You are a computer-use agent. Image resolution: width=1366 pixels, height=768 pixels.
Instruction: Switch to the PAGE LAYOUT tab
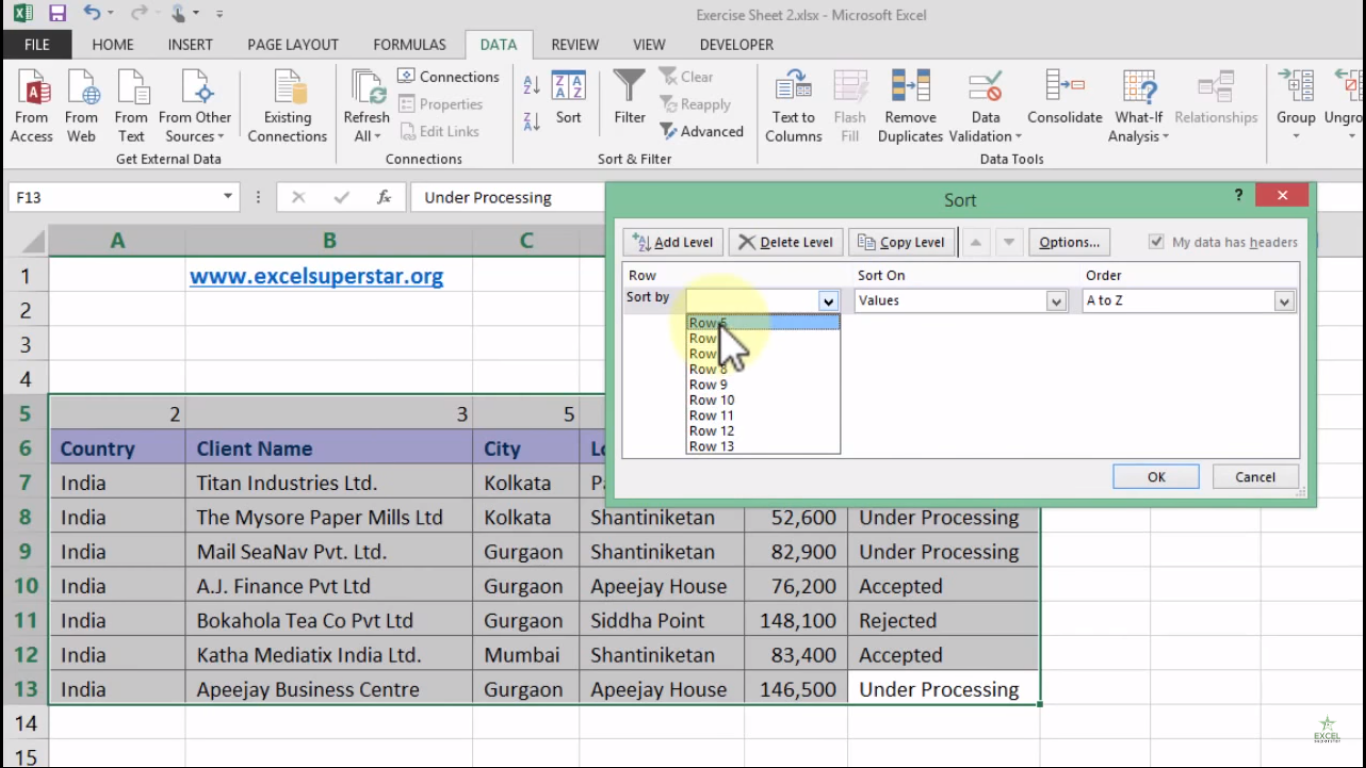[x=293, y=44]
